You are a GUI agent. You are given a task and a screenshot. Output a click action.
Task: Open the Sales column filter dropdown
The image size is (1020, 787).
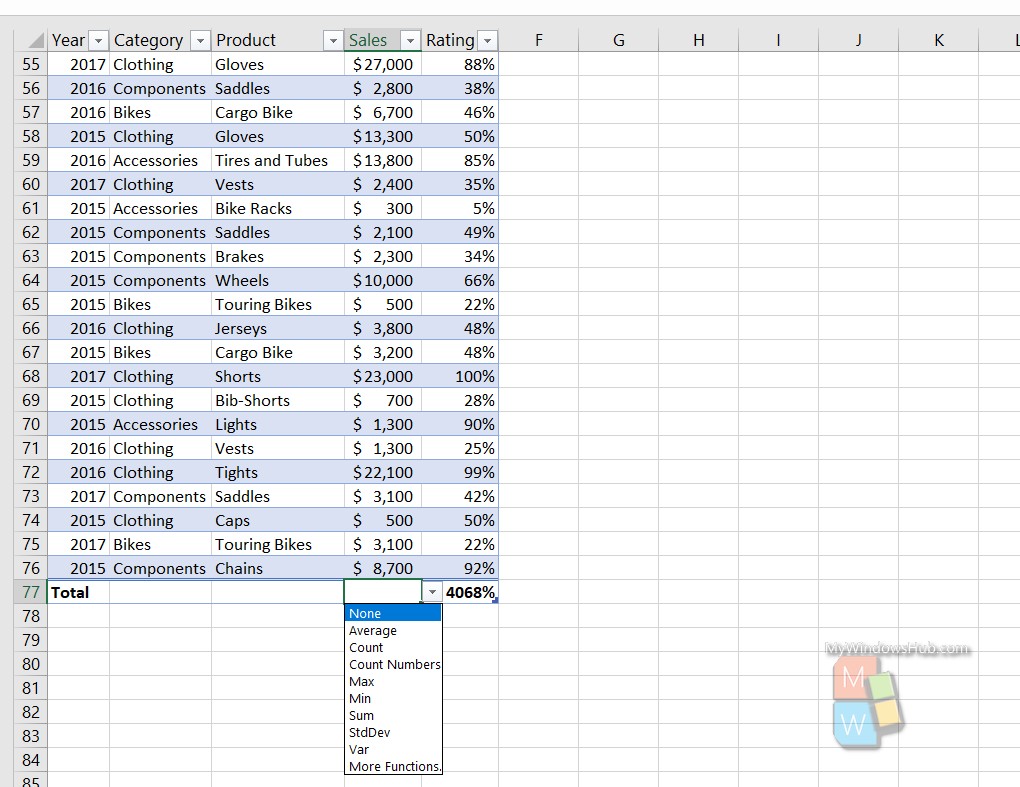410,40
